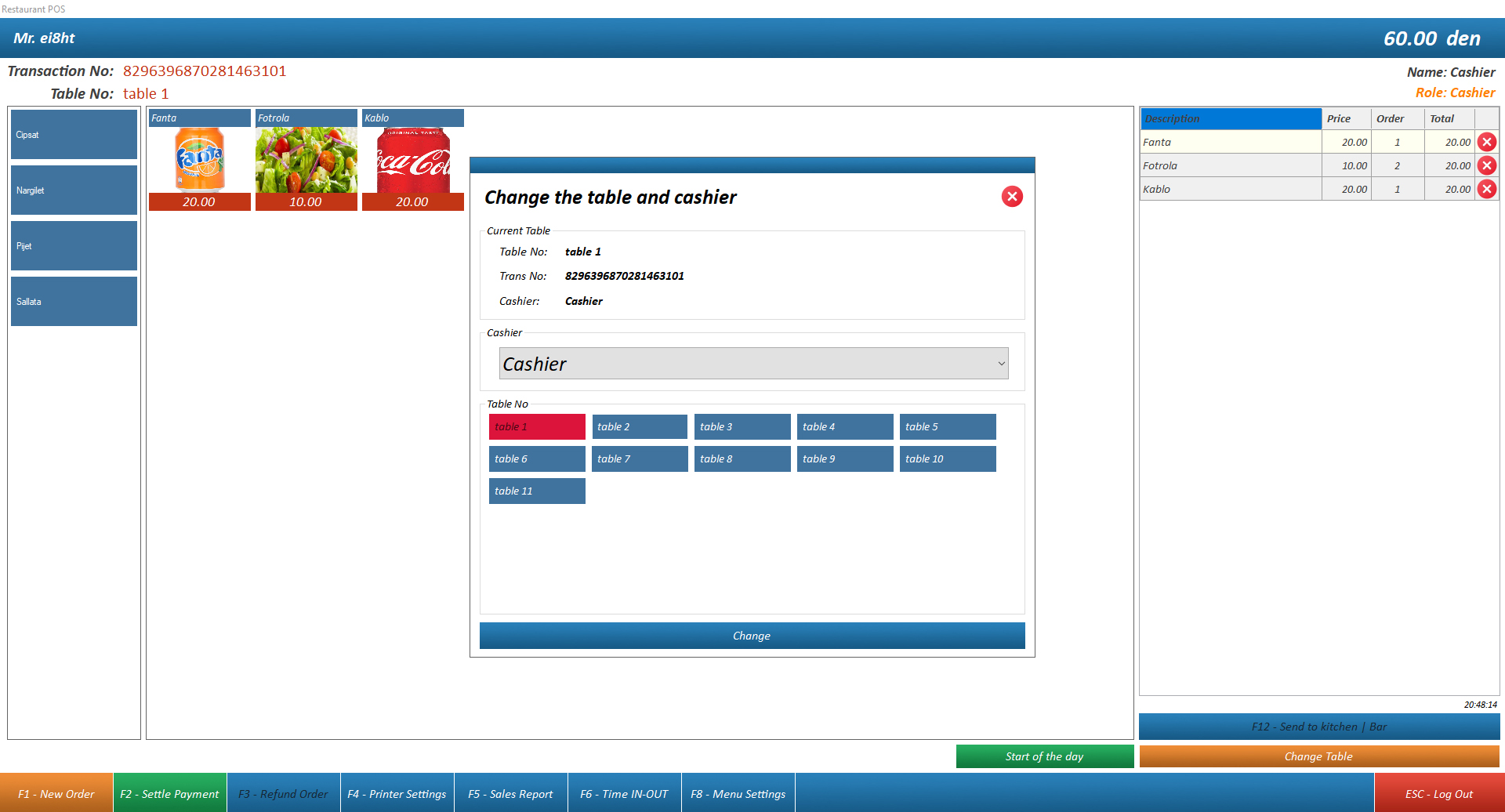The height and width of the screenshot is (812, 1505).
Task: Pick table 11 in Table No
Action: pyautogui.click(x=537, y=491)
